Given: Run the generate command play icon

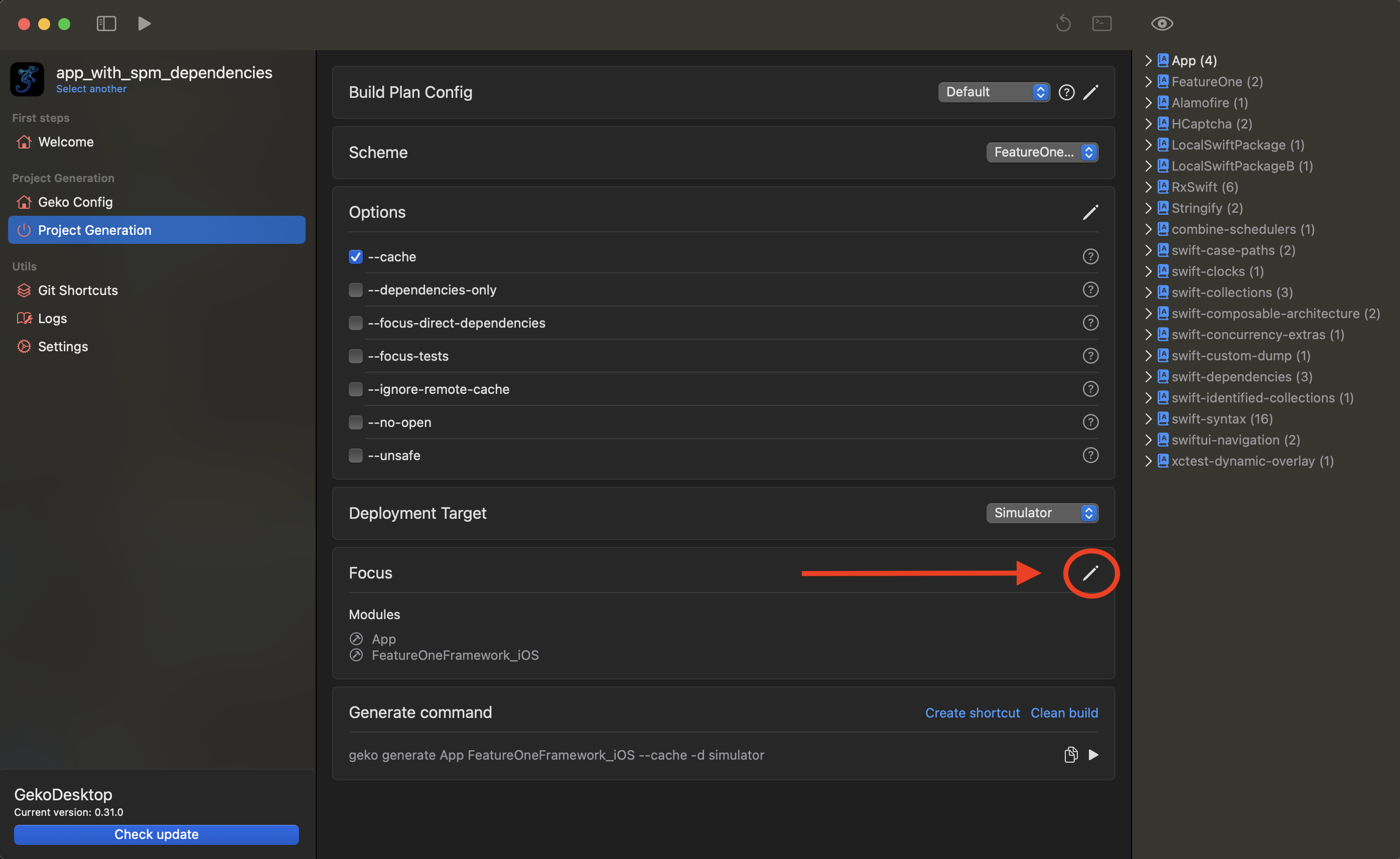Looking at the screenshot, I should (x=1093, y=755).
